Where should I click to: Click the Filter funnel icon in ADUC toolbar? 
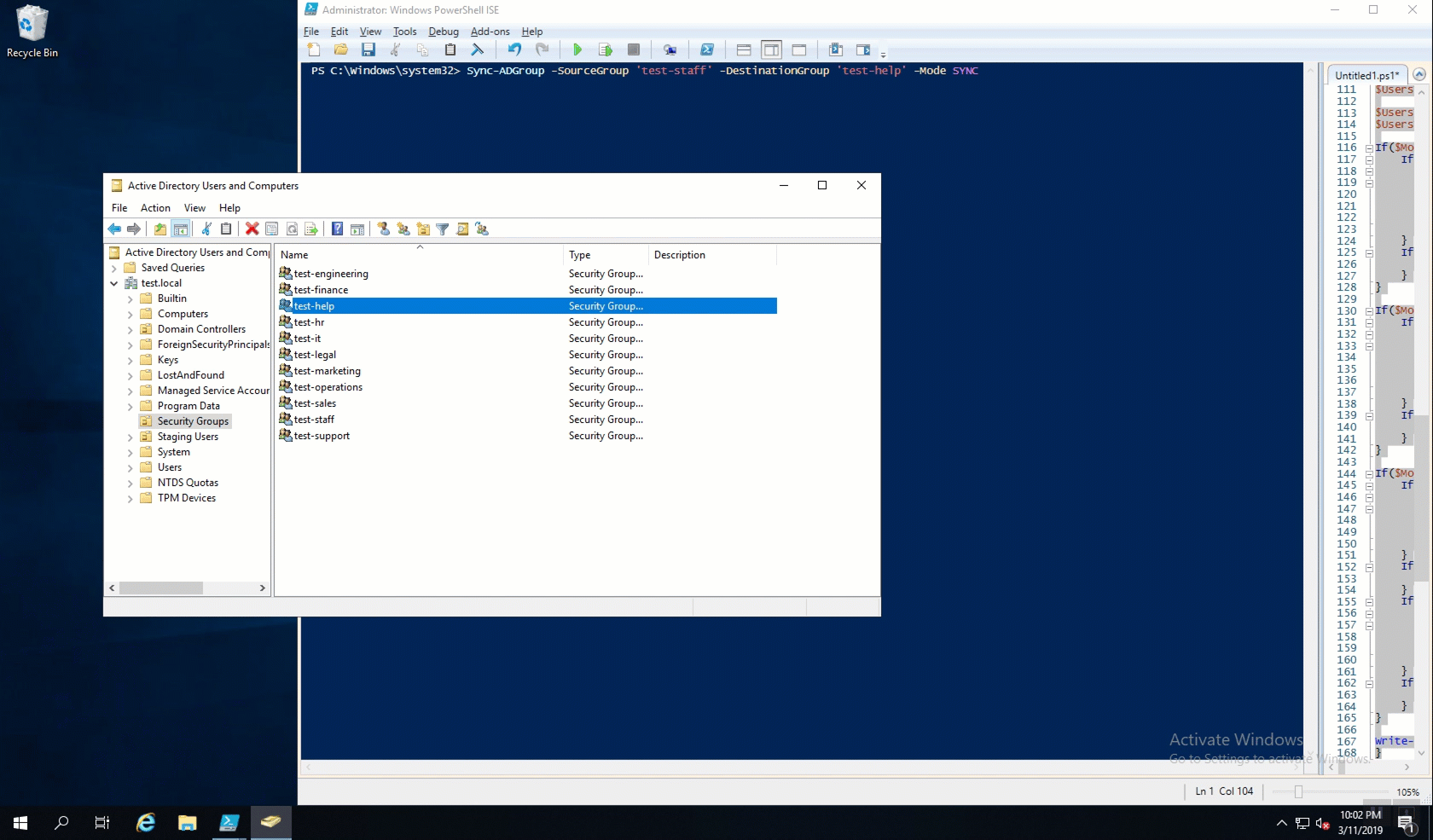pyautogui.click(x=443, y=229)
